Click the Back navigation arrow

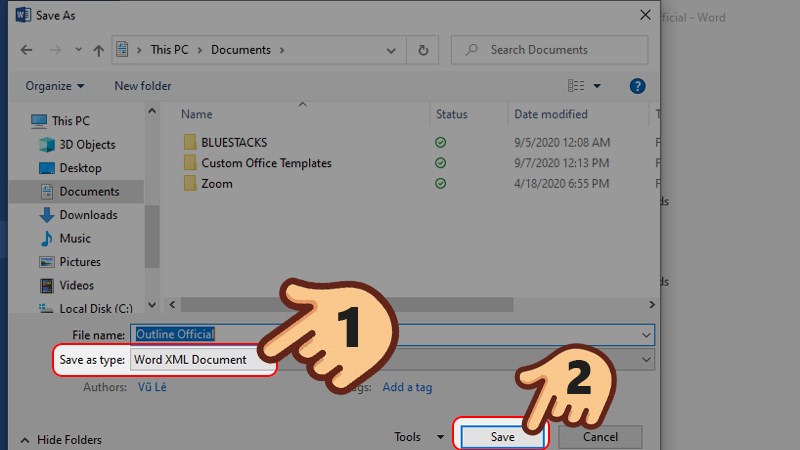click(26, 50)
